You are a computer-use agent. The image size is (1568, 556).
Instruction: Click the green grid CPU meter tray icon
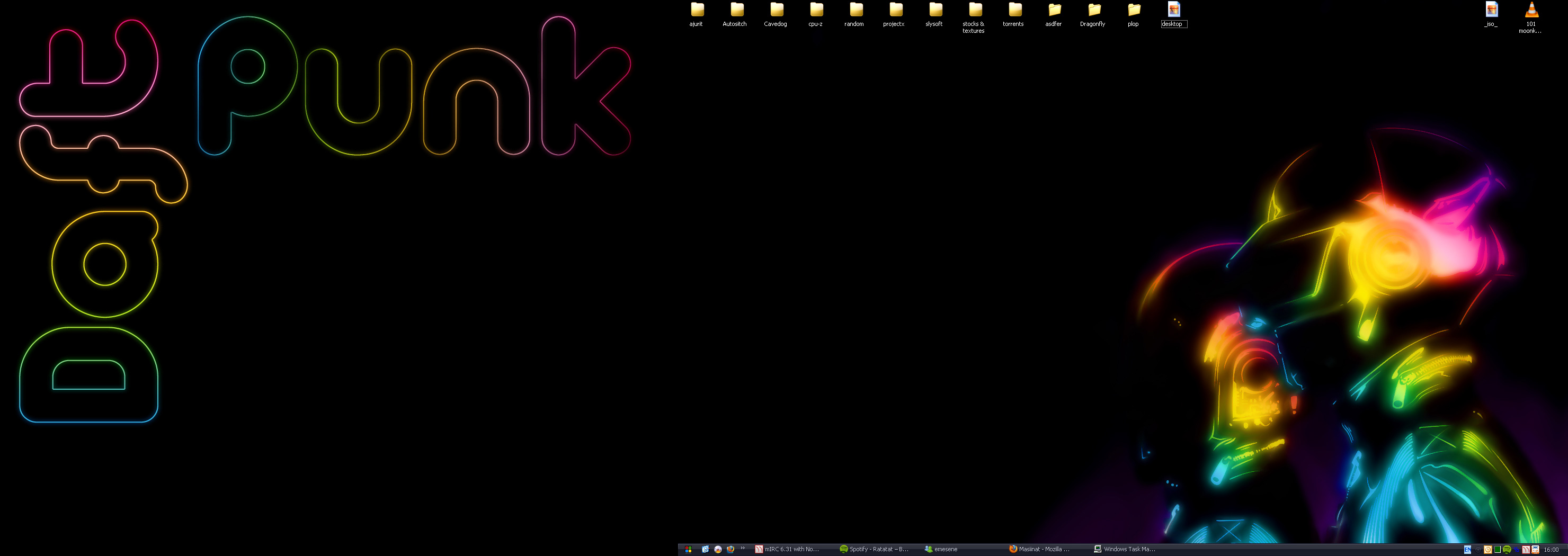pos(1498,550)
